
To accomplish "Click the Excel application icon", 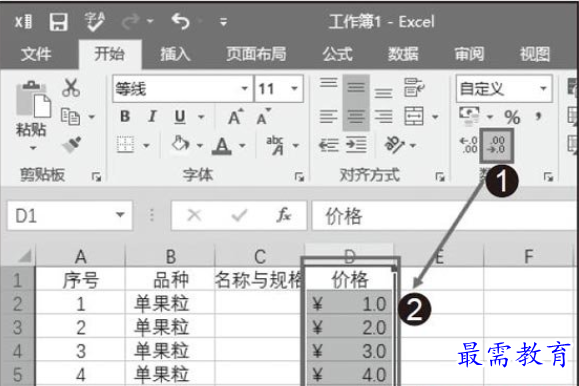I will 23,22.
